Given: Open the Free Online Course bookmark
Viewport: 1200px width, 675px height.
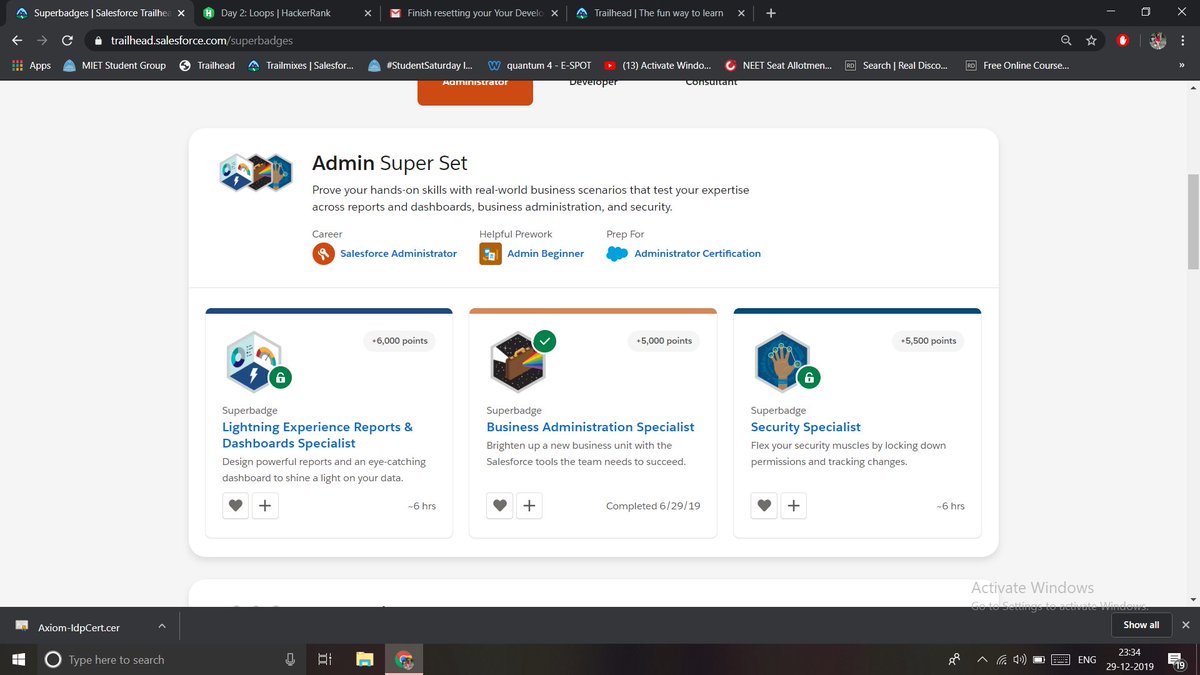Looking at the screenshot, I should (1016, 65).
